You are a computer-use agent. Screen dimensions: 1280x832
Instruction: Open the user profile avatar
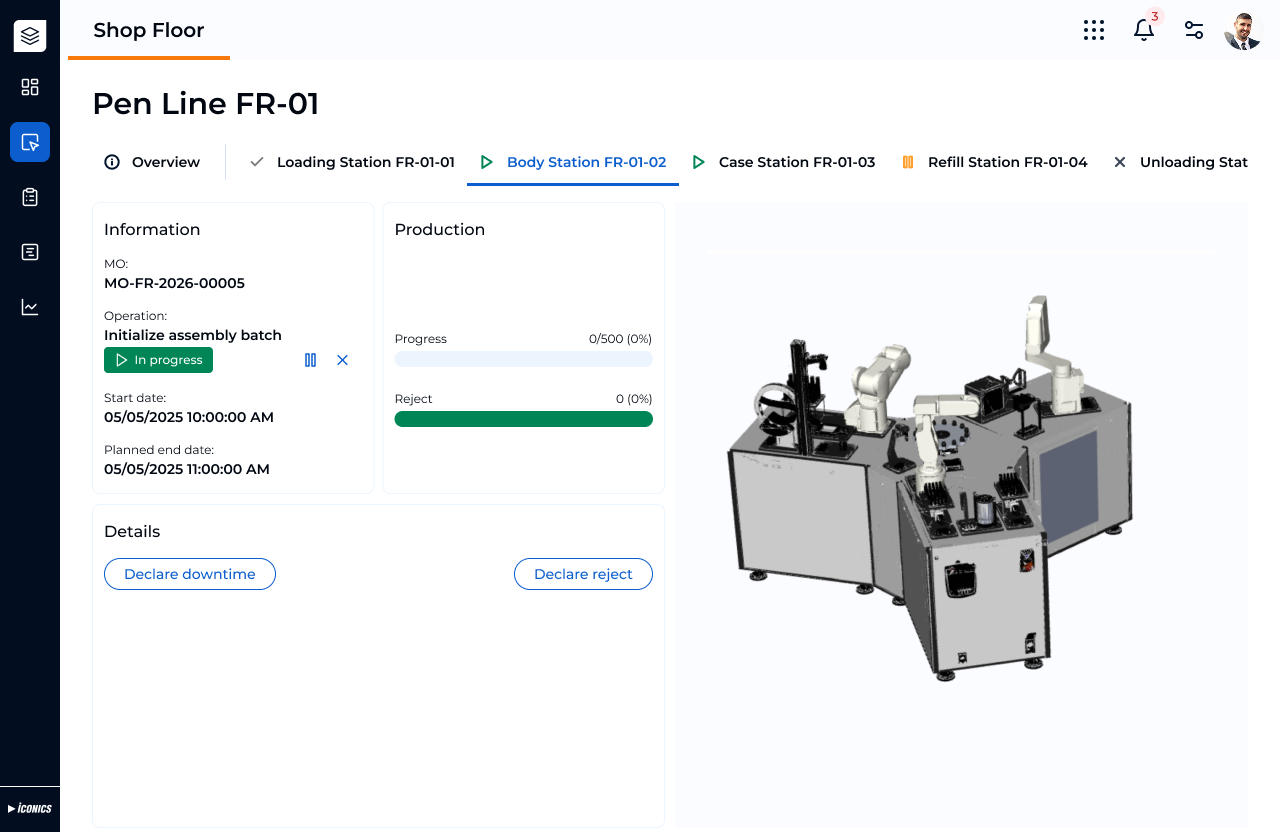[x=1243, y=31]
